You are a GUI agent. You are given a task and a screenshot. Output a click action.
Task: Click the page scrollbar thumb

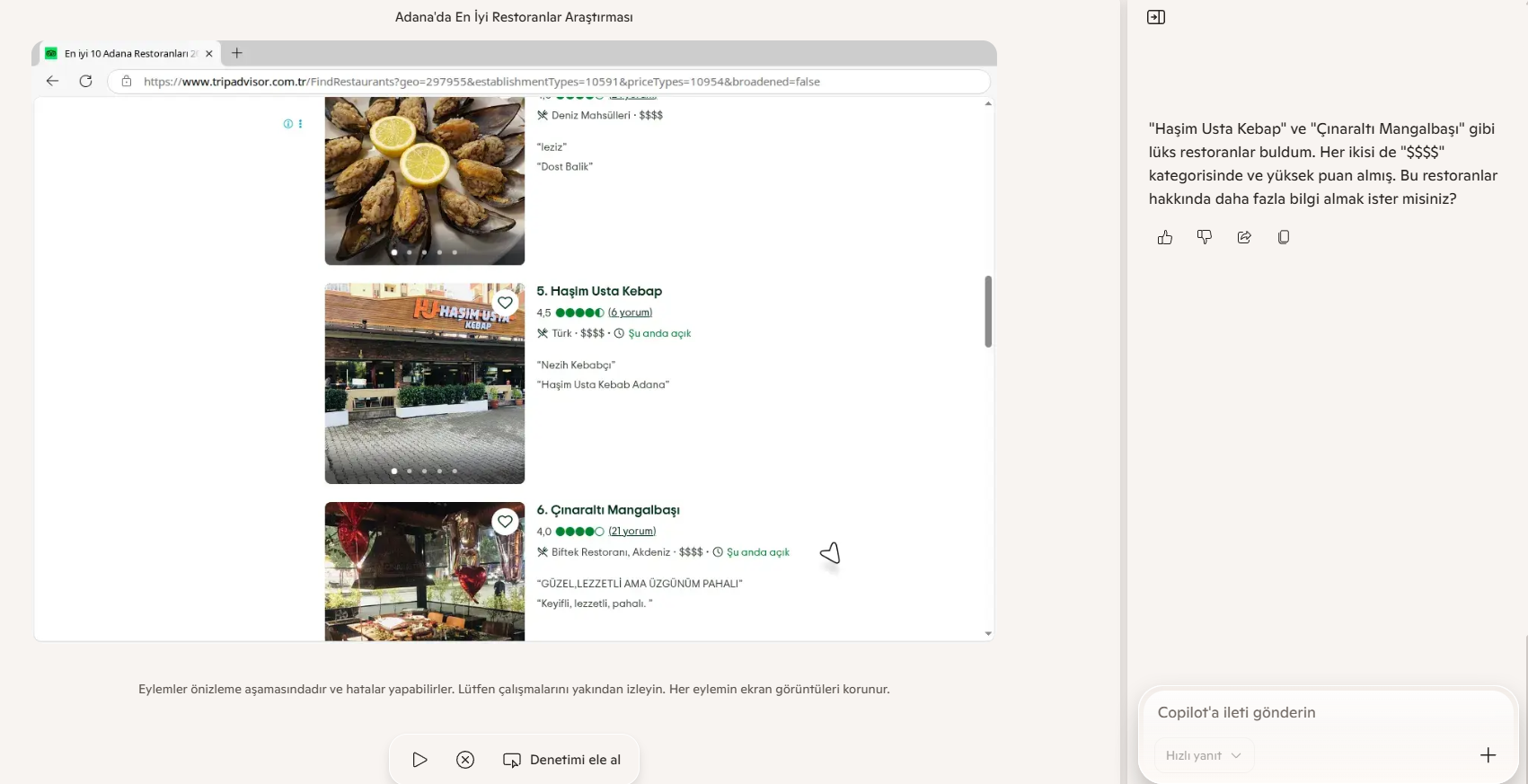[988, 311]
